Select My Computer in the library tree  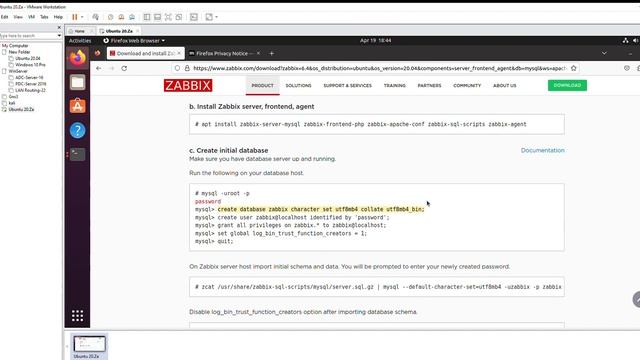tap(15, 46)
